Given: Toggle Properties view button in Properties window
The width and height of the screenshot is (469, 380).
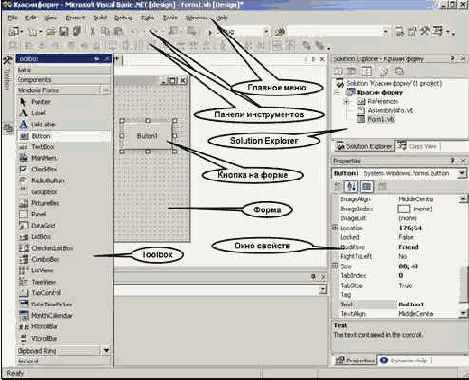Looking at the screenshot, I should click(x=366, y=186).
